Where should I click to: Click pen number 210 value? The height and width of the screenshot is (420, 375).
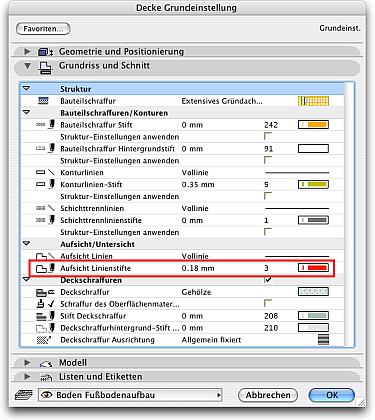271,328
